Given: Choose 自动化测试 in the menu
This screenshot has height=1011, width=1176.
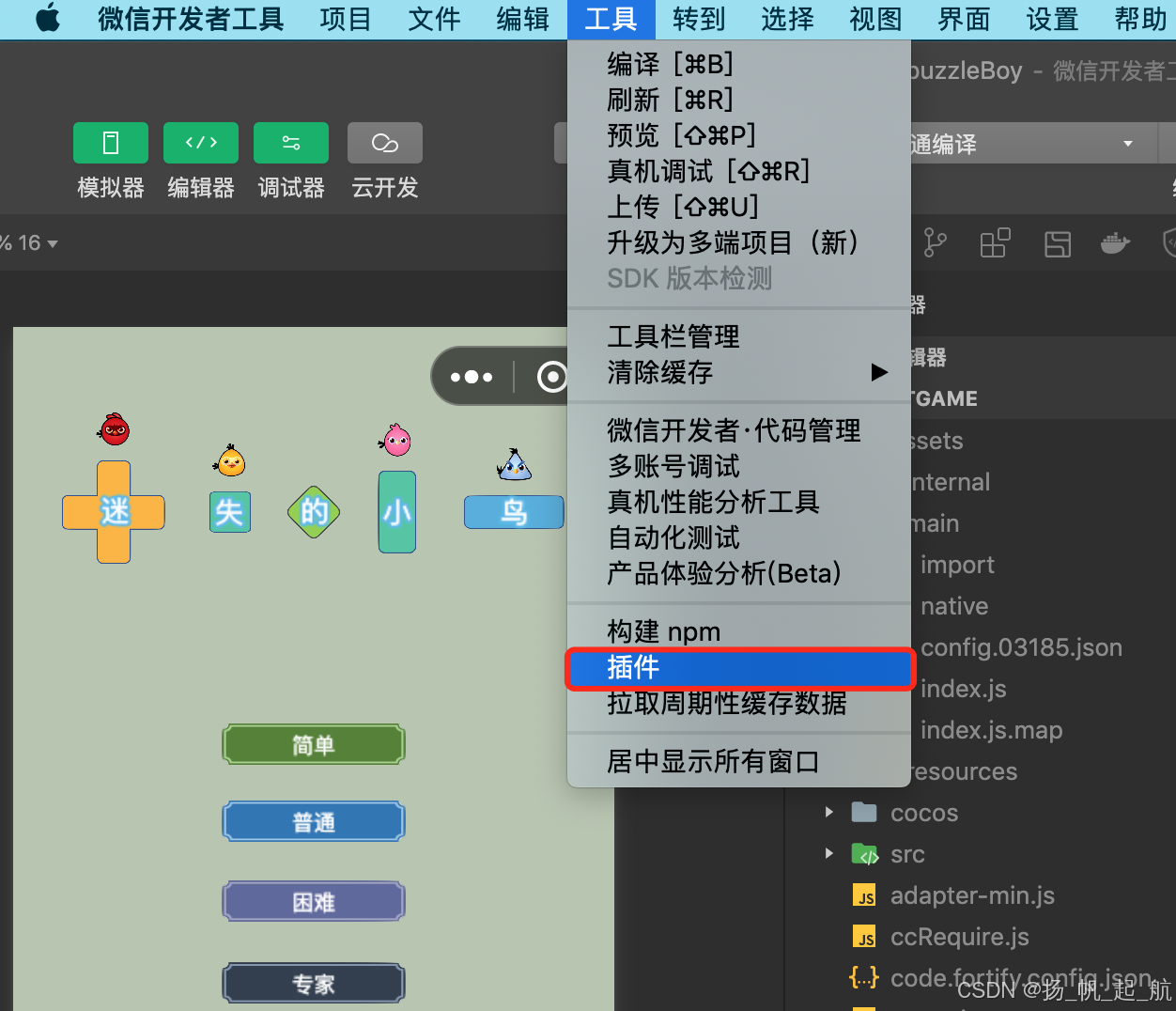Looking at the screenshot, I should pos(739,537).
